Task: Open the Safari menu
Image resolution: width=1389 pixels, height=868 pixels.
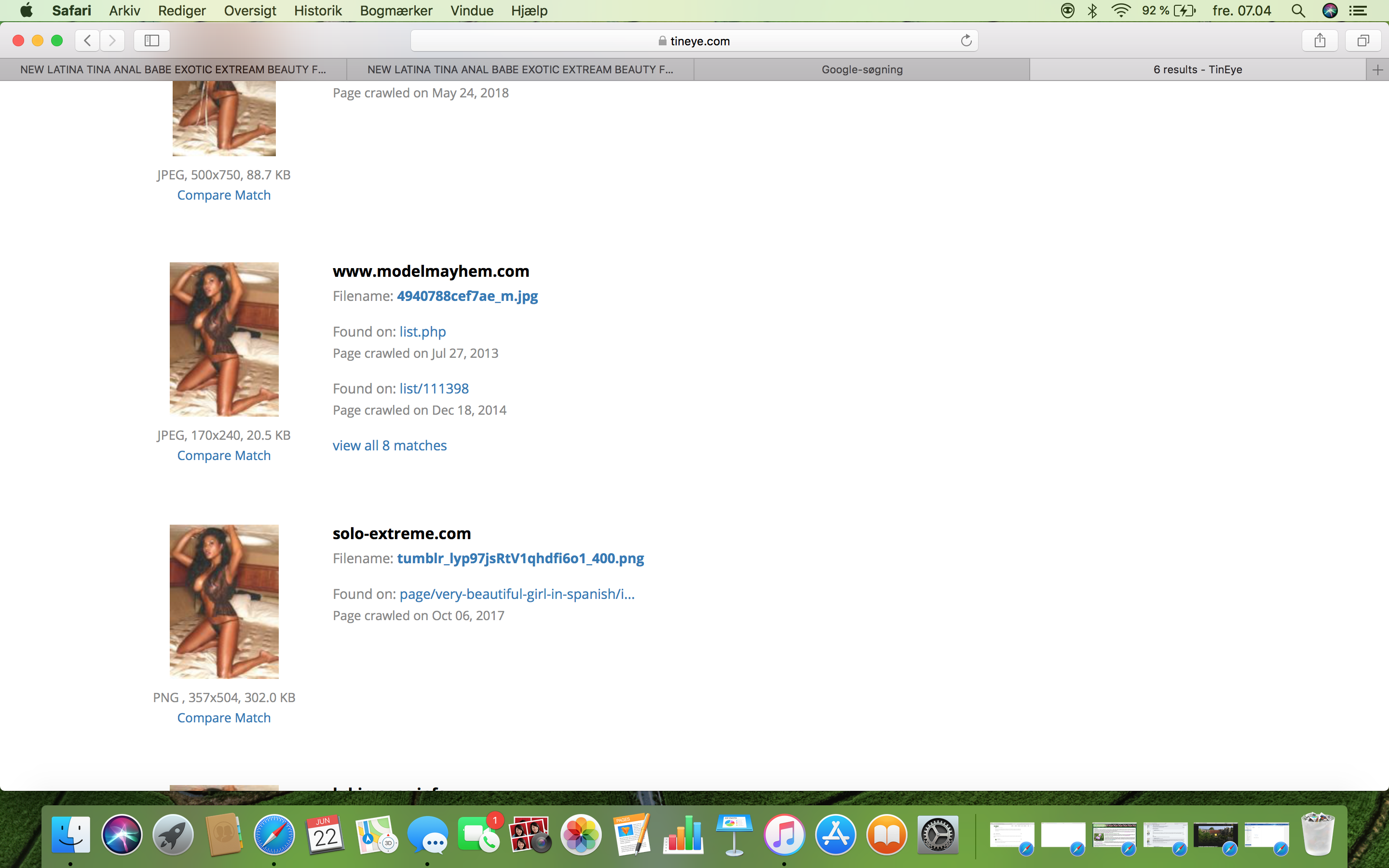Action: [x=71, y=10]
